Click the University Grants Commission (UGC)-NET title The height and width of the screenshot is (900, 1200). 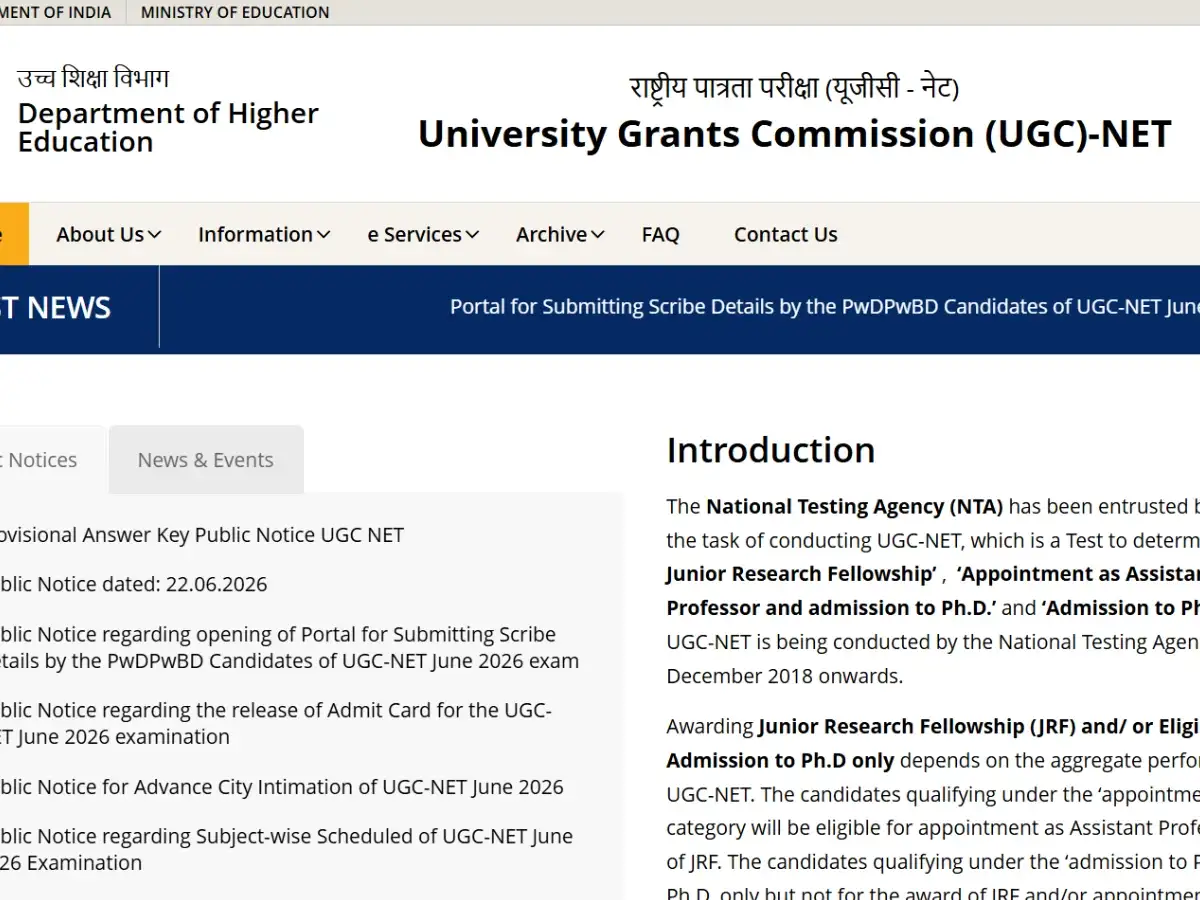795,133
